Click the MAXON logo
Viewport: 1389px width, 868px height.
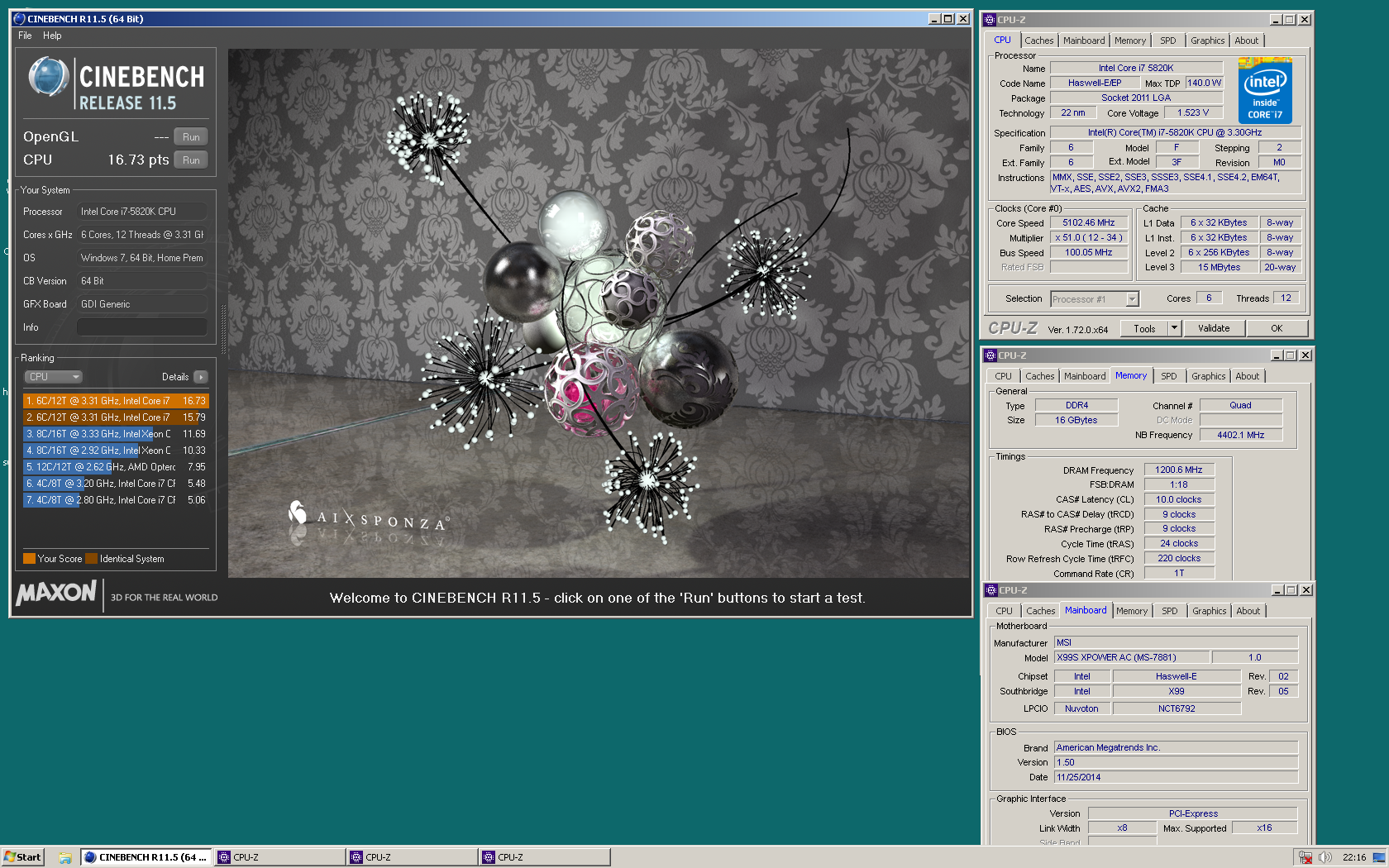pos(56,593)
